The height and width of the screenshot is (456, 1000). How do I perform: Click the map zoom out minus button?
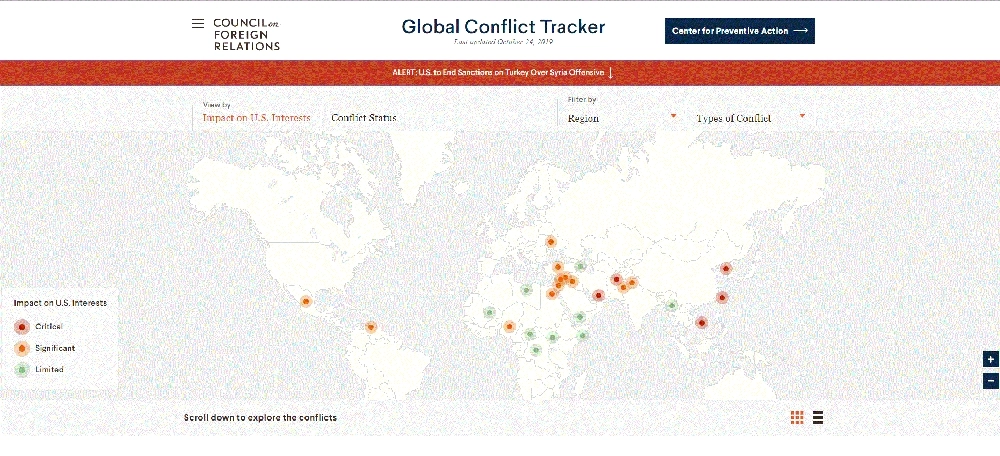tap(990, 380)
